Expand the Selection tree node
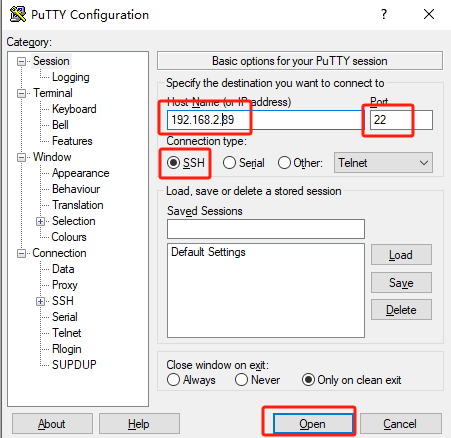451x438 pixels. pyautogui.click(x=40, y=221)
